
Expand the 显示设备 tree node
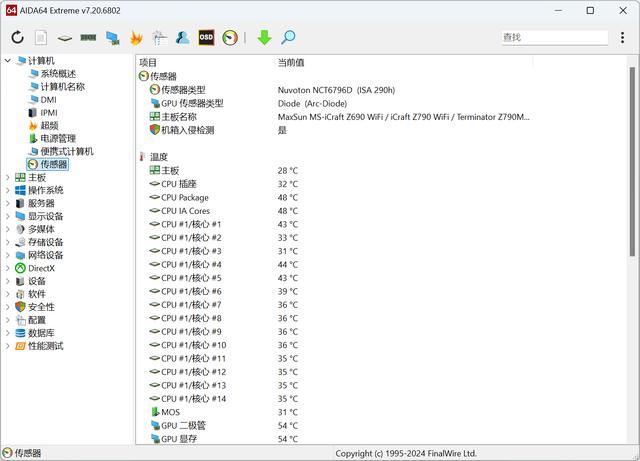(x=8, y=216)
